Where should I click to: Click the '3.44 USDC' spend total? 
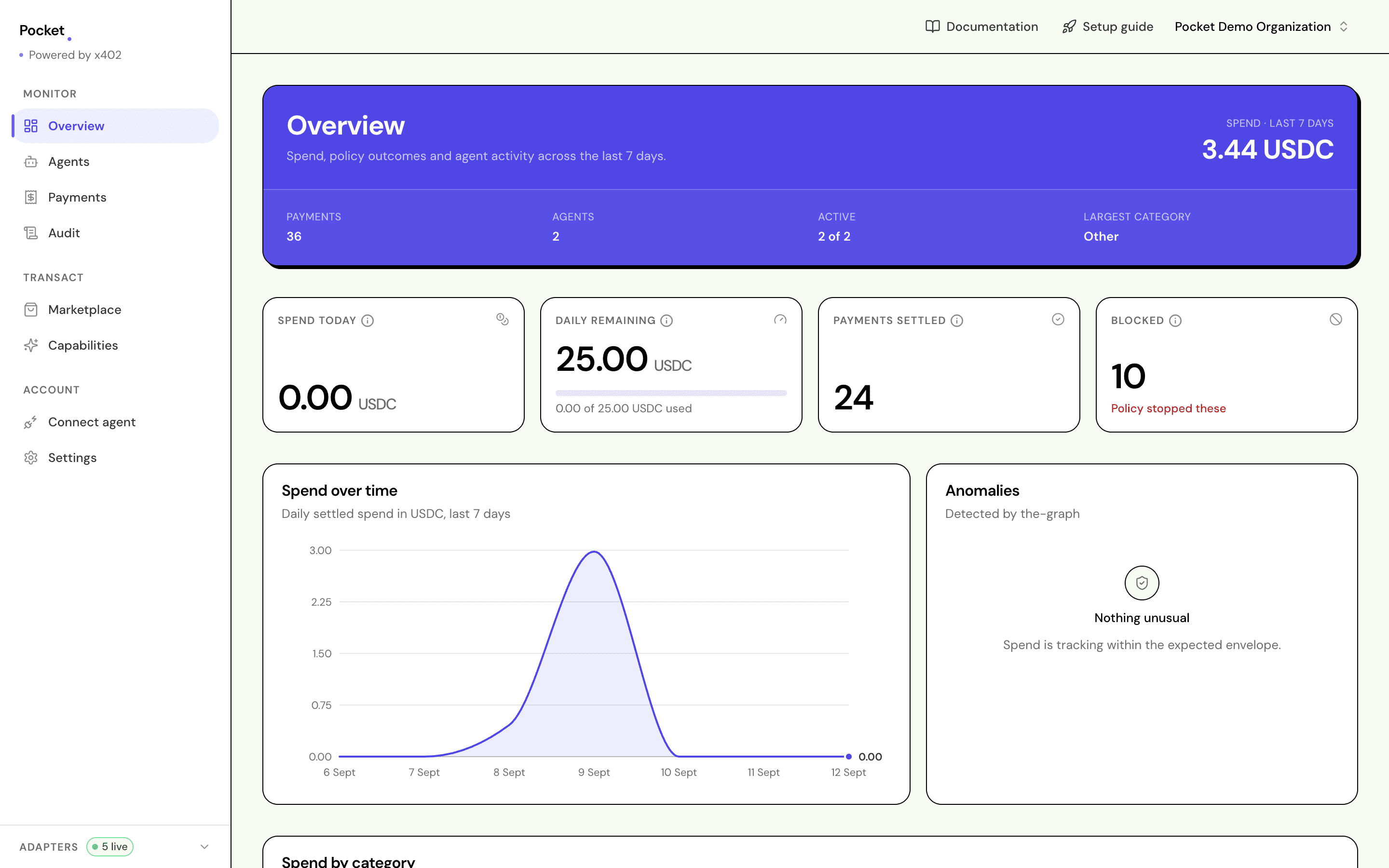click(1267, 149)
